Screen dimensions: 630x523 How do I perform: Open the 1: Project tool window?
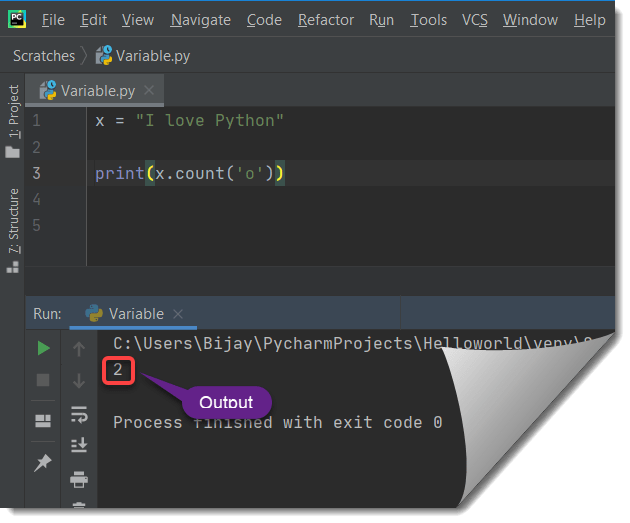click(x=14, y=111)
